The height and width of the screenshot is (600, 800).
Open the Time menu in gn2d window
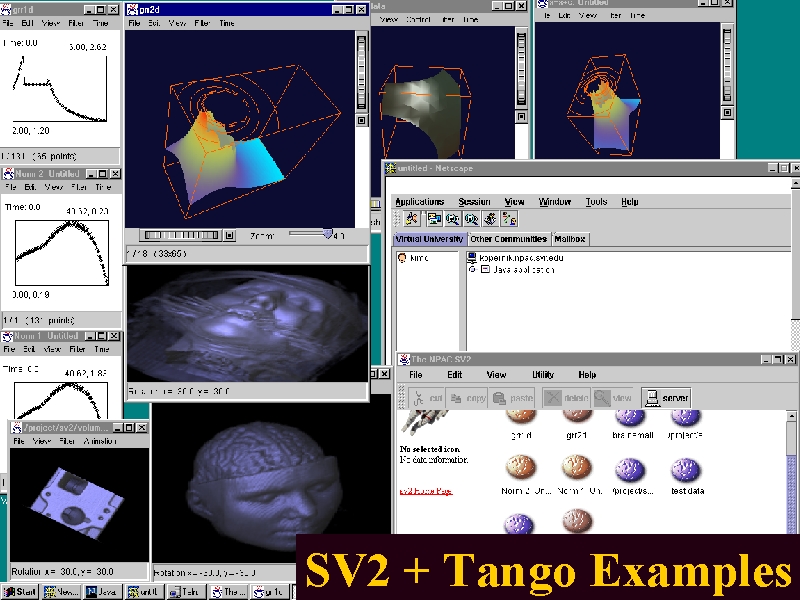227,23
